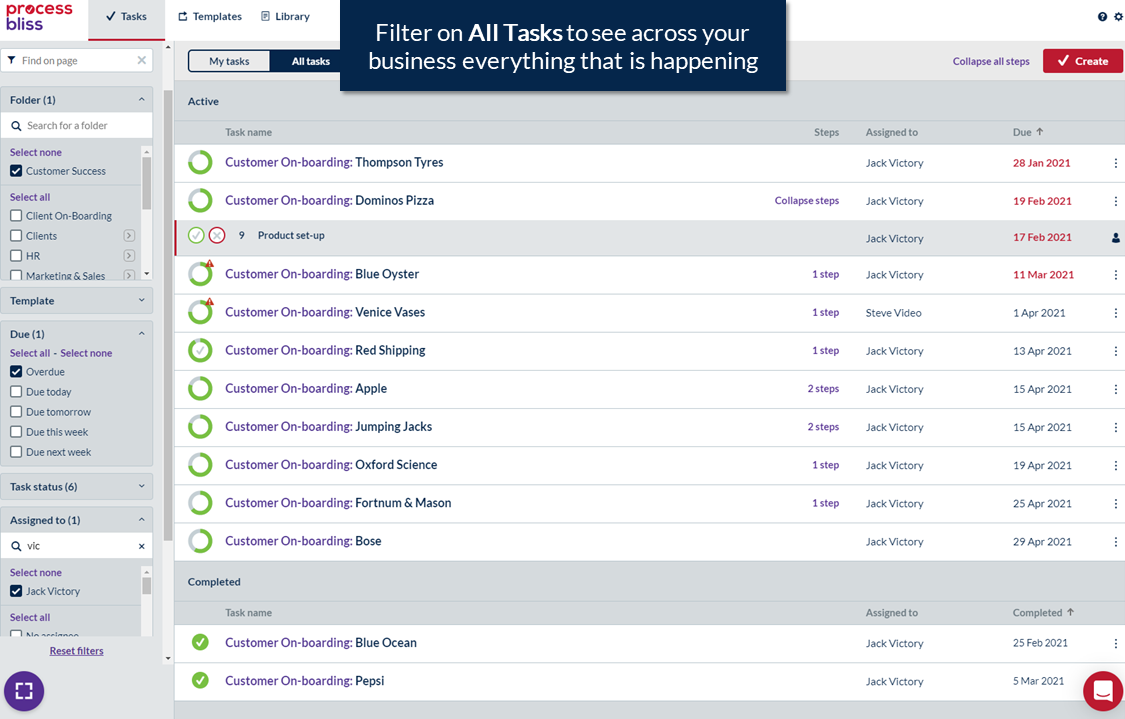Mark Product set-up step as done
This screenshot has width=1125, height=719.
196,236
